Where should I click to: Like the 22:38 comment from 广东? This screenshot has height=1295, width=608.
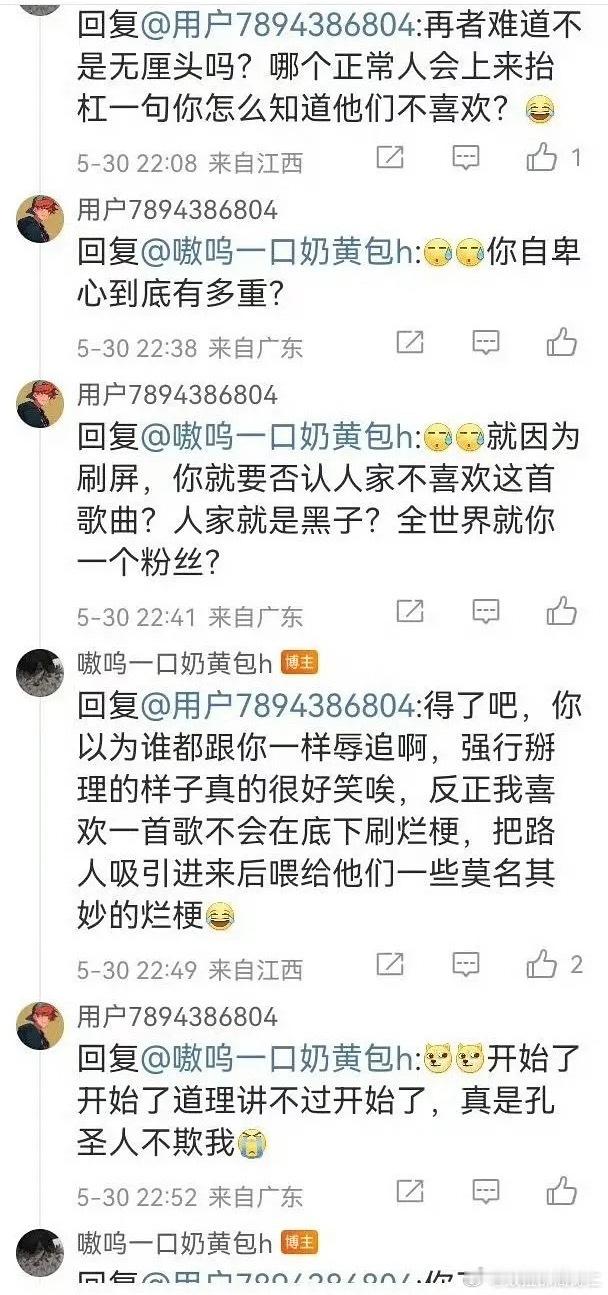562,343
